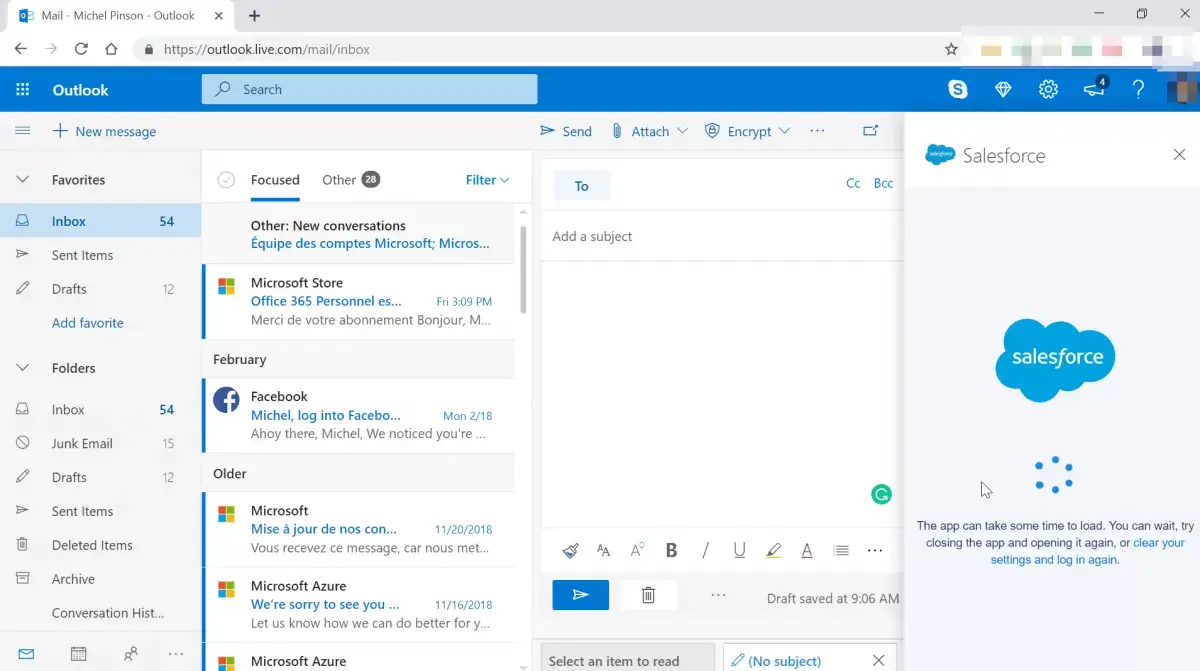Switch to the Calendar module

(x=78, y=654)
